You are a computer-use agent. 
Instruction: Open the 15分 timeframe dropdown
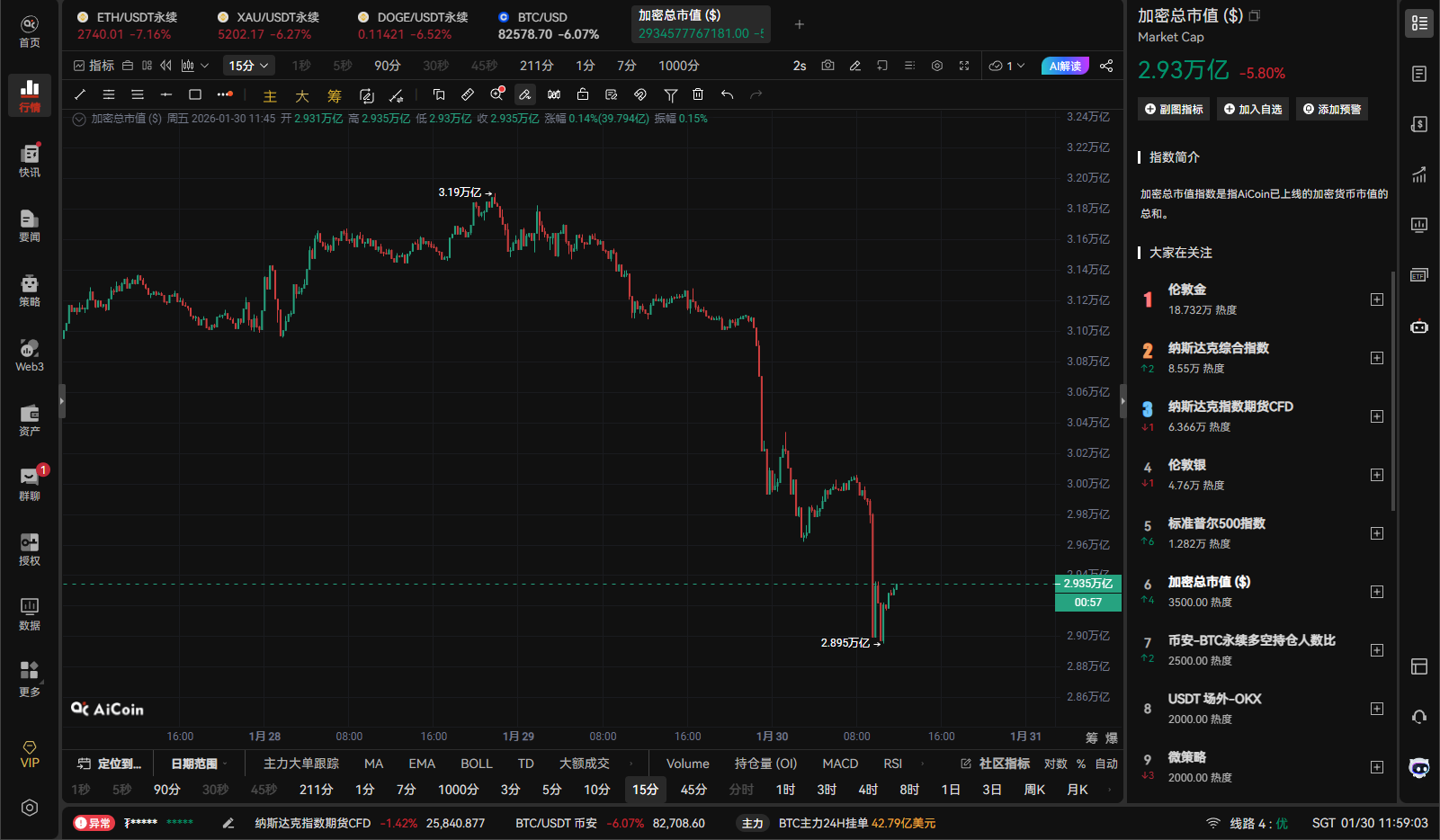point(248,65)
